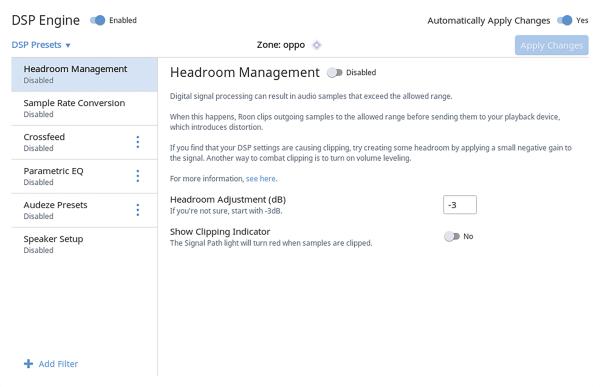This screenshot has height=387, width=600.
Task: Click the 'Automatically Apply Changes' label
Action: pyautogui.click(x=489, y=21)
